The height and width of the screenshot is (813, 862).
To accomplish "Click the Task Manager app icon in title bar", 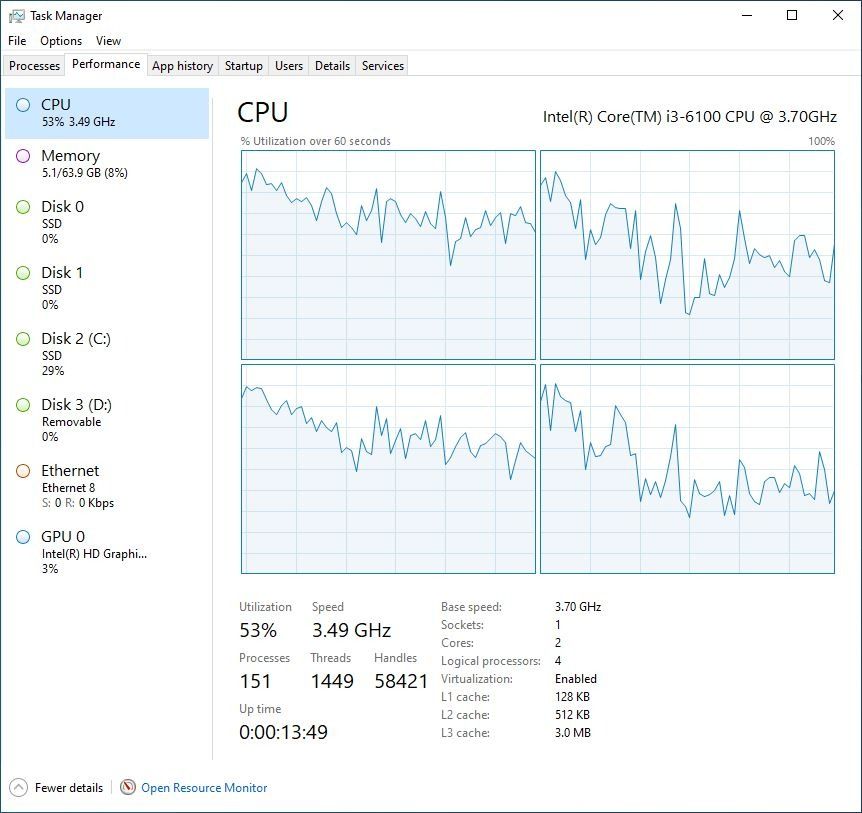I will (x=16, y=16).
